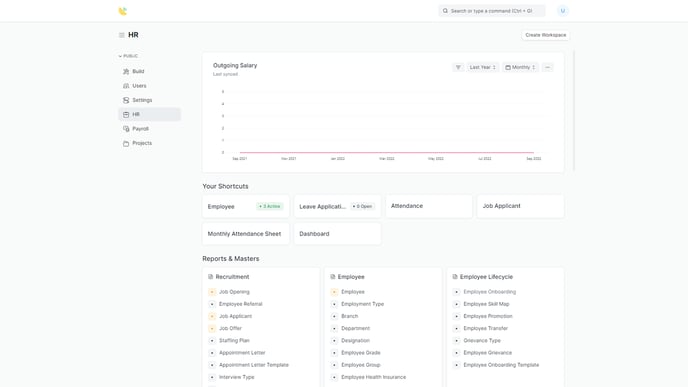Click the Users sidebar icon
Screen dimensions: 688x387
pyautogui.click(x=126, y=86)
